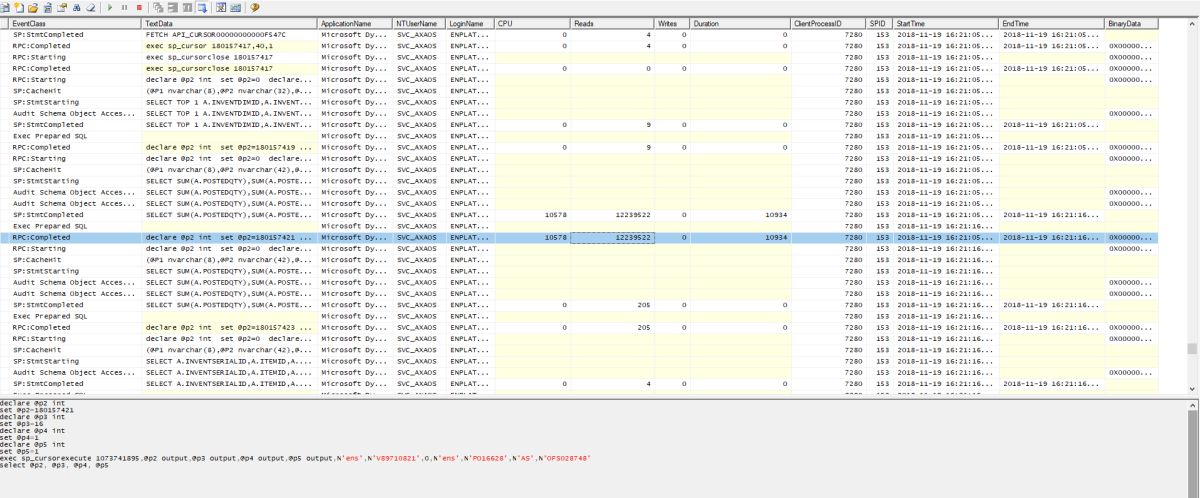Click the ClientProcessID column header
This screenshot has height=498, width=1200.
pos(828,23)
